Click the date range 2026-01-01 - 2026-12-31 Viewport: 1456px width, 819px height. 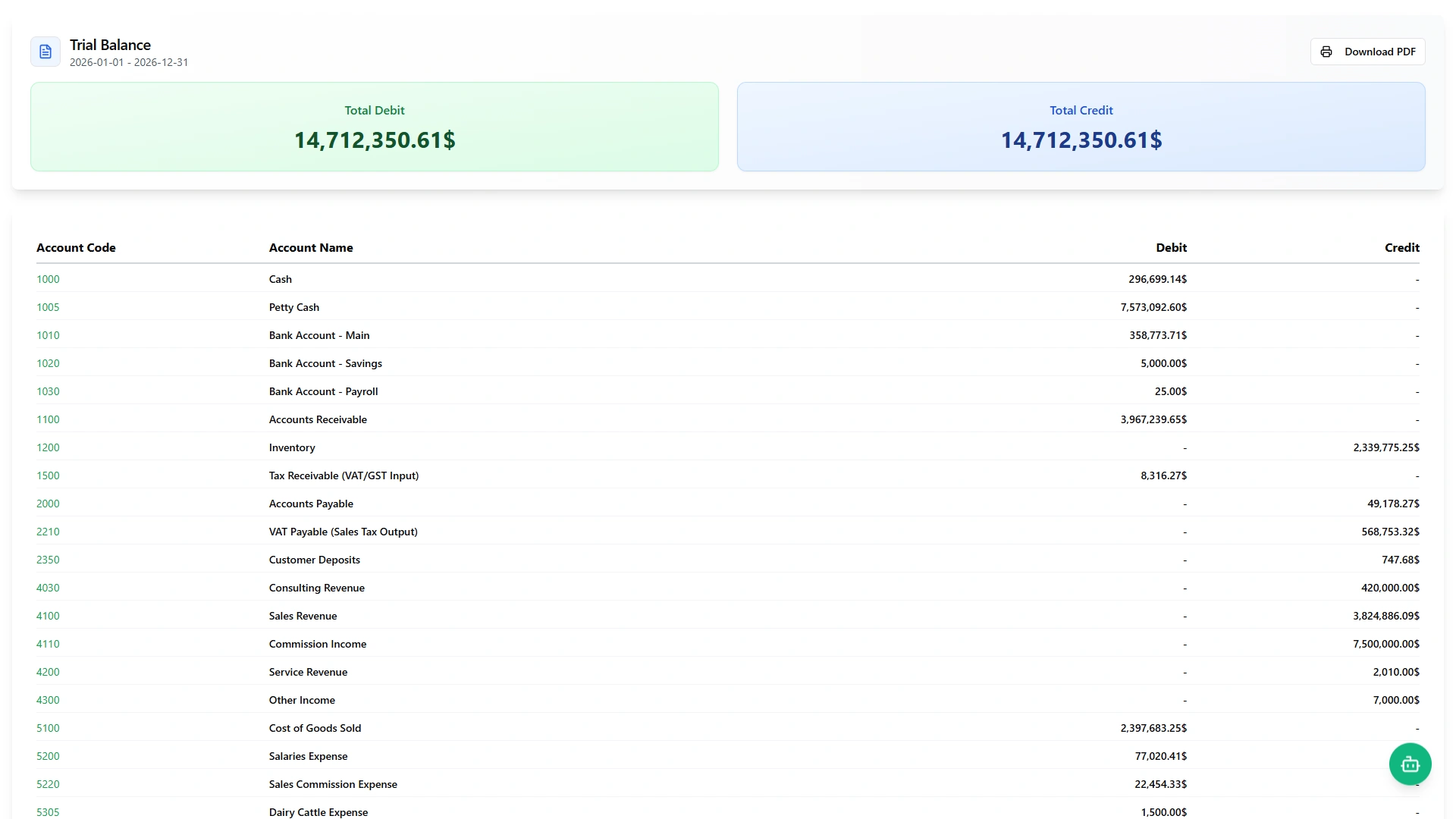129,62
